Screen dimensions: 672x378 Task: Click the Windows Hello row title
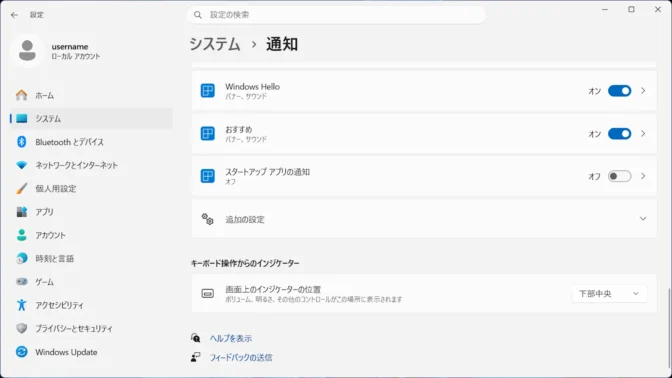[252, 87]
